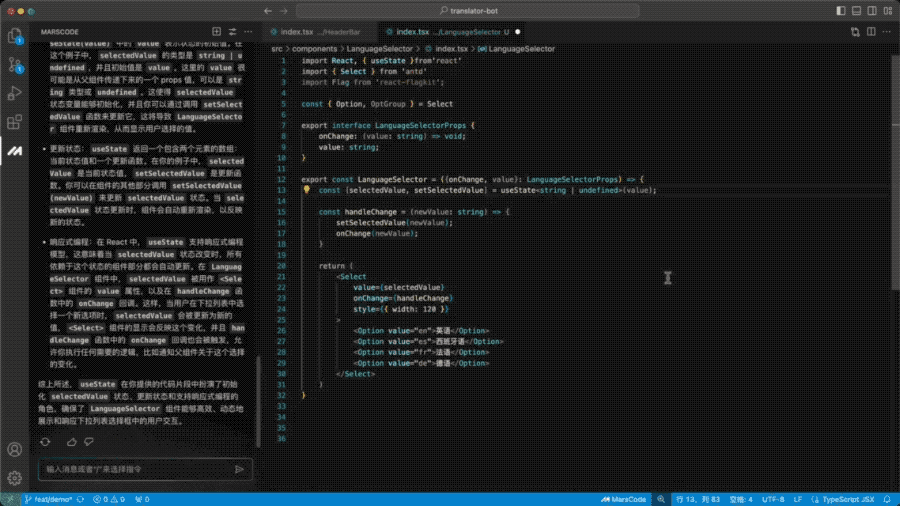Regenerate the MarsCode response
Viewport: 900px width, 506px height.
coord(45,442)
